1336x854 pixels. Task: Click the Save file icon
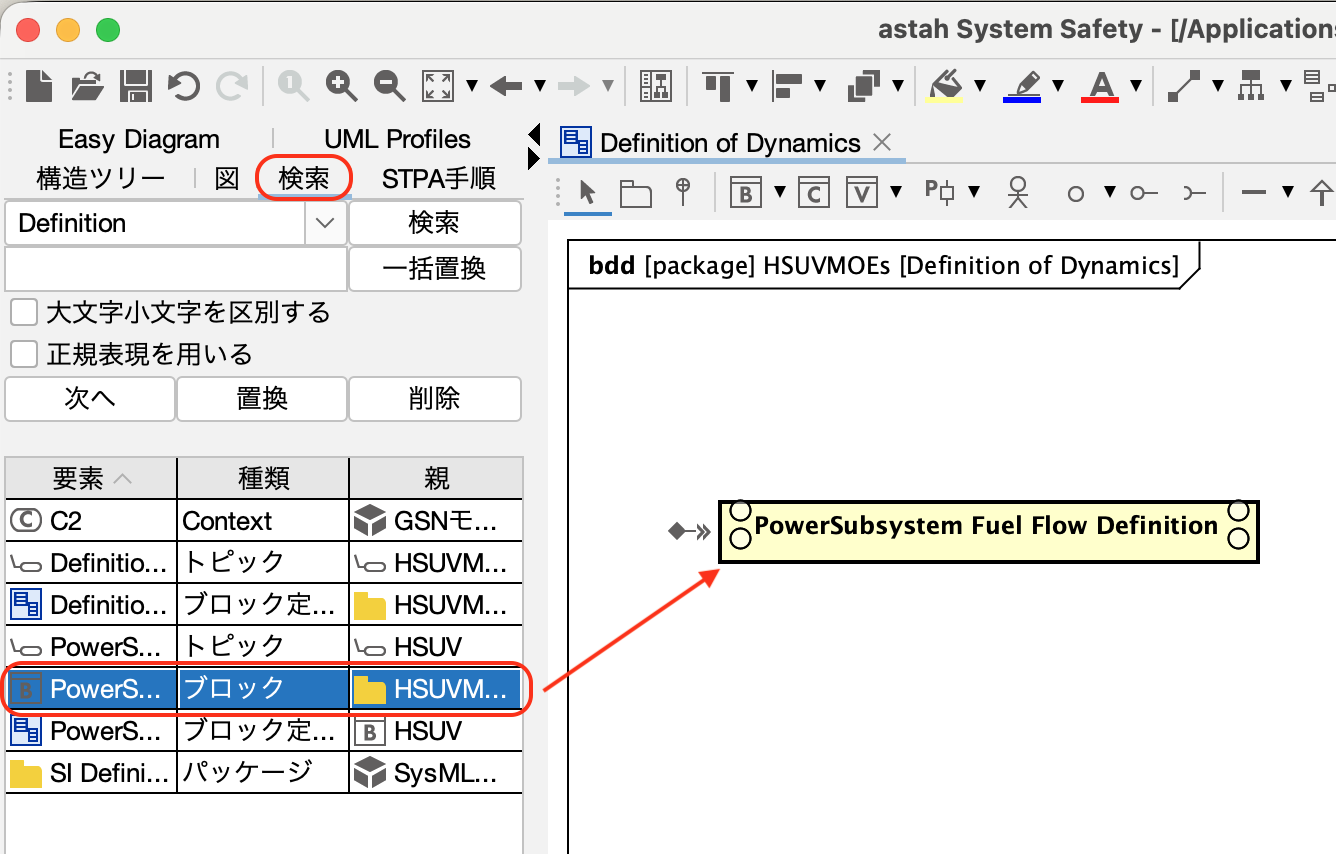(x=135, y=86)
